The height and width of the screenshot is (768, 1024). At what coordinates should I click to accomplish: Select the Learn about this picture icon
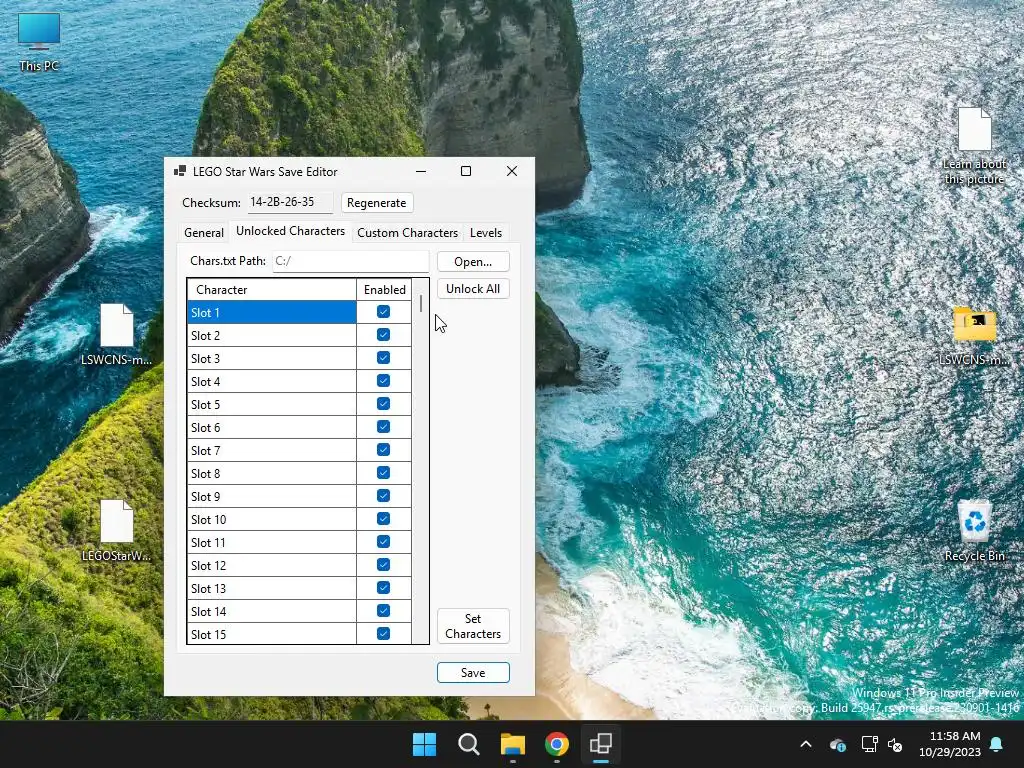click(x=974, y=146)
